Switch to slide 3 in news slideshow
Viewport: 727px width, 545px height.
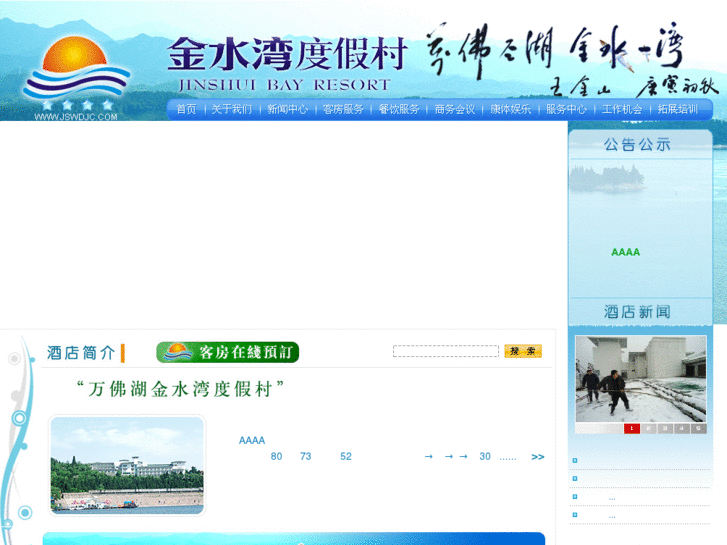[665, 429]
